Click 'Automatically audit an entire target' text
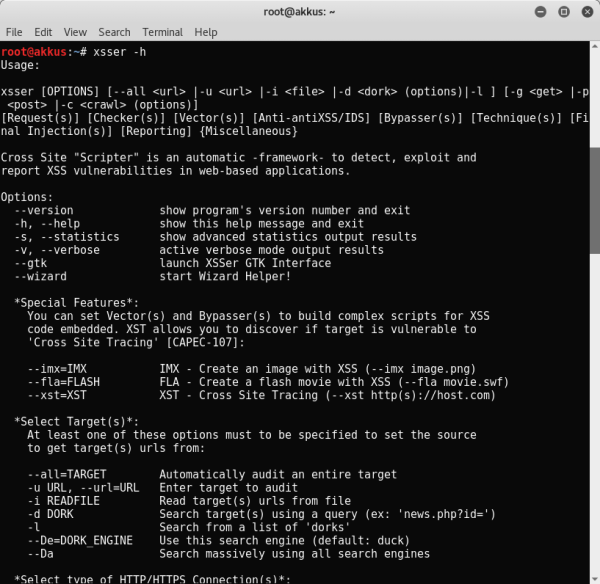The image size is (600, 584). (278, 475)
